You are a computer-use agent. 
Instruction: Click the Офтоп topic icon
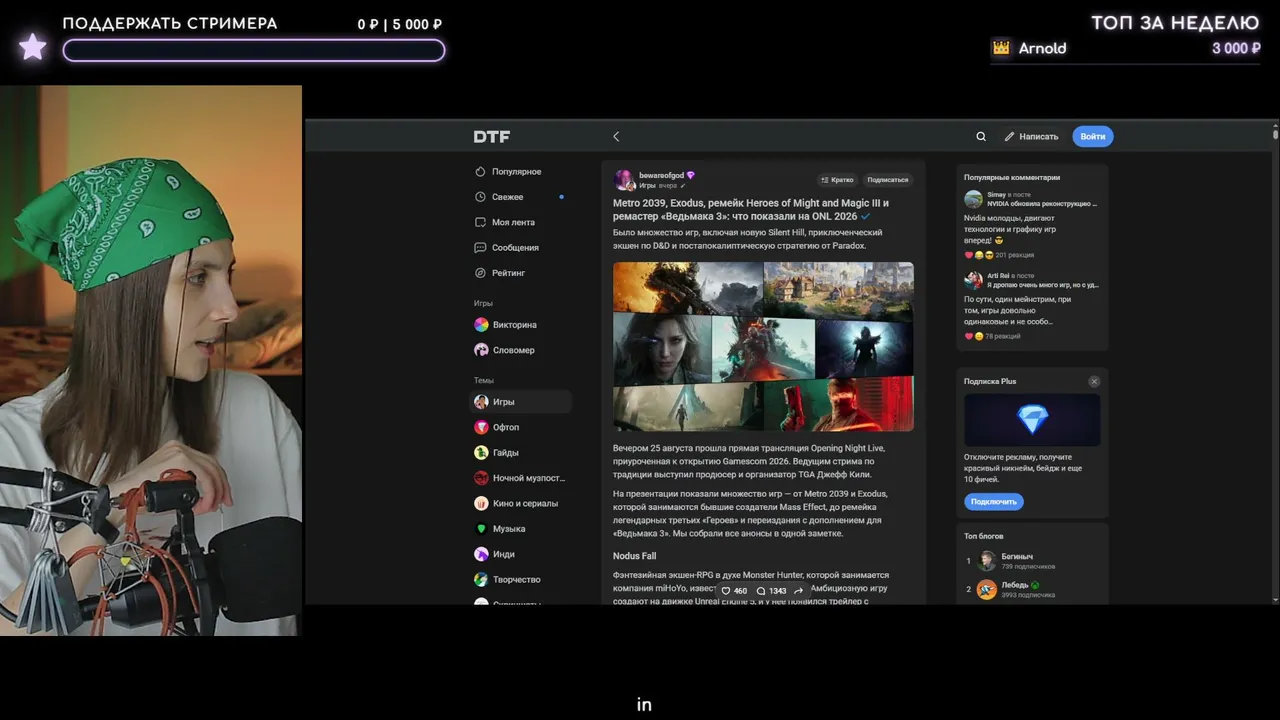(x=481, y=427)
